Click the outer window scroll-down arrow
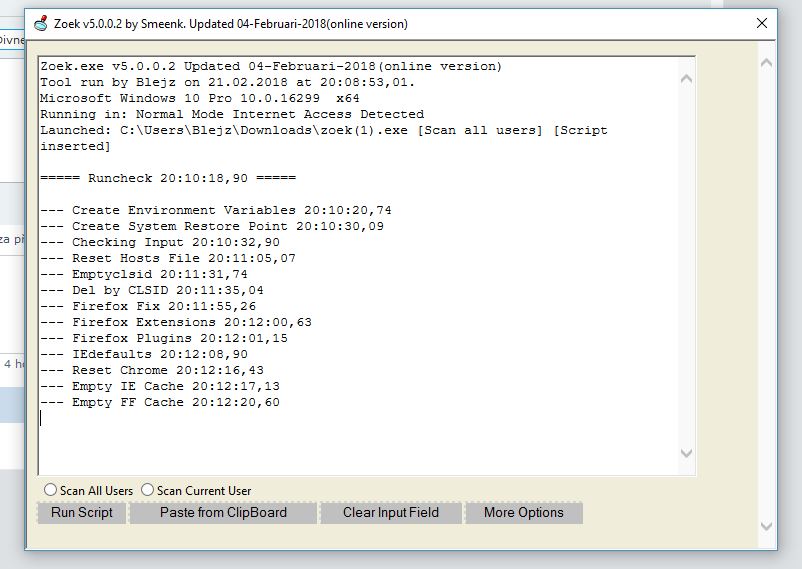 coord(766,526)
